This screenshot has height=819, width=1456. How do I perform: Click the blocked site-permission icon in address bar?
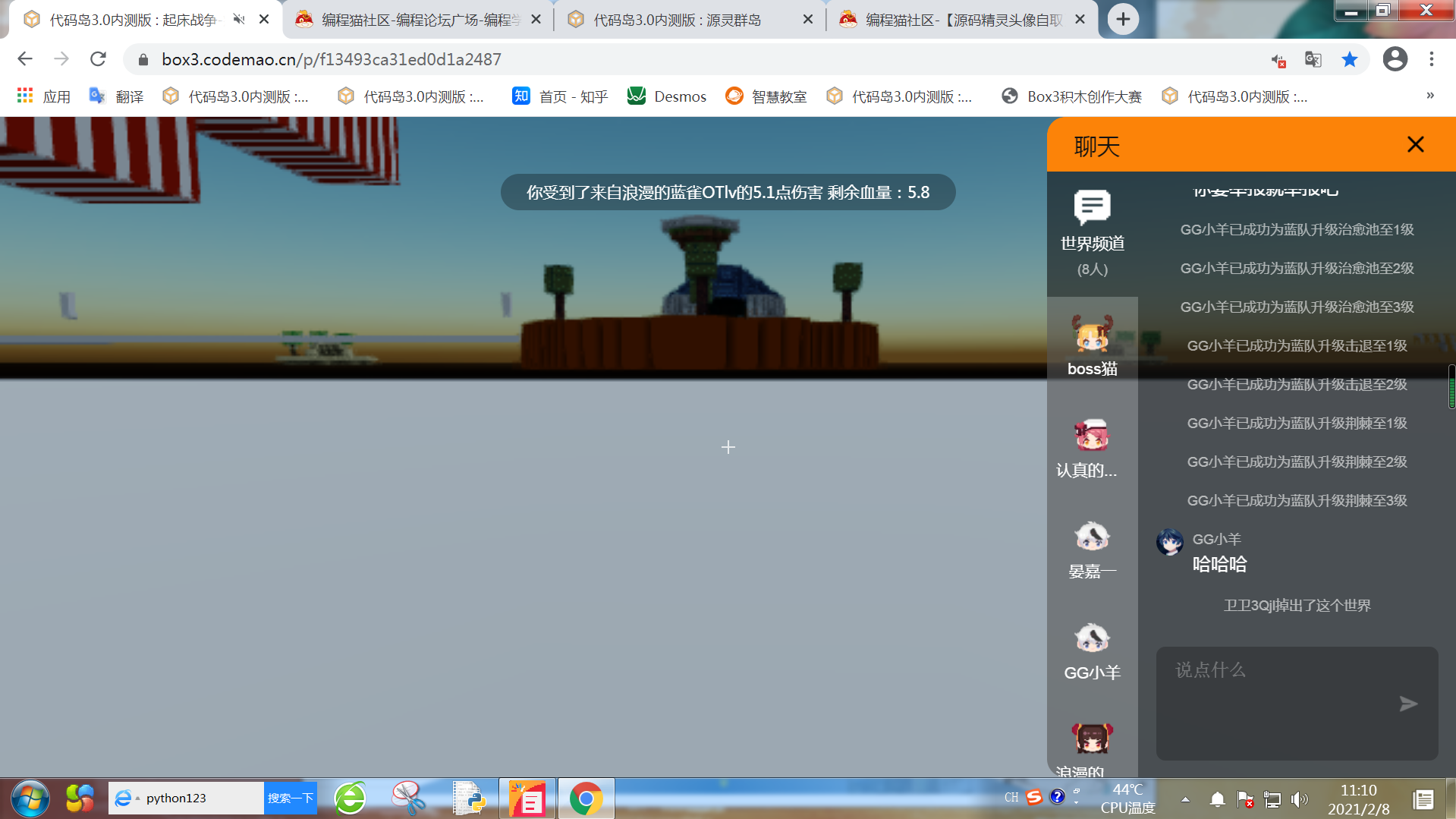(x=1278, y=59)
